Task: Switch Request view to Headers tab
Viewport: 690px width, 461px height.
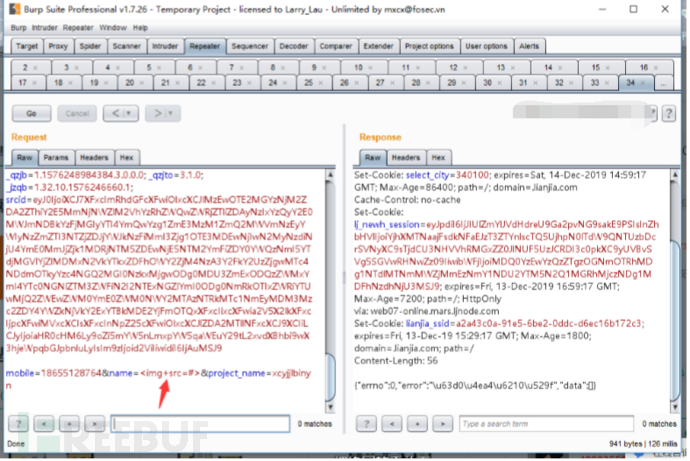Action: point(94,157)
